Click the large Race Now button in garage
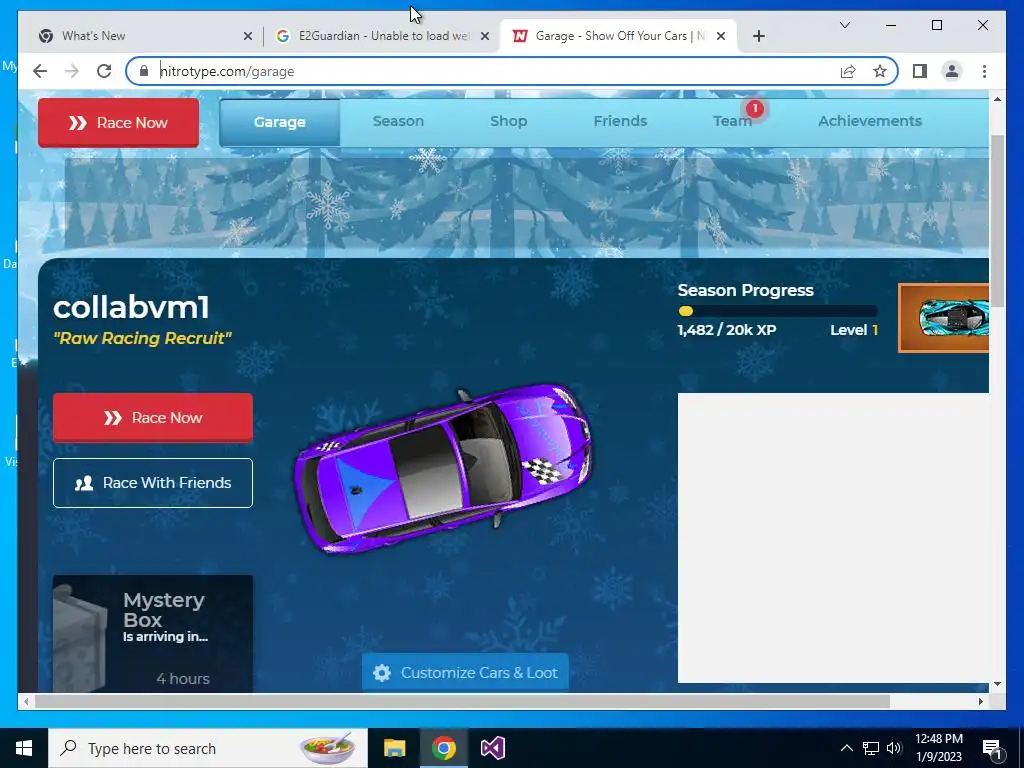Screen dimensions: 1024x768 coord(153,418)
